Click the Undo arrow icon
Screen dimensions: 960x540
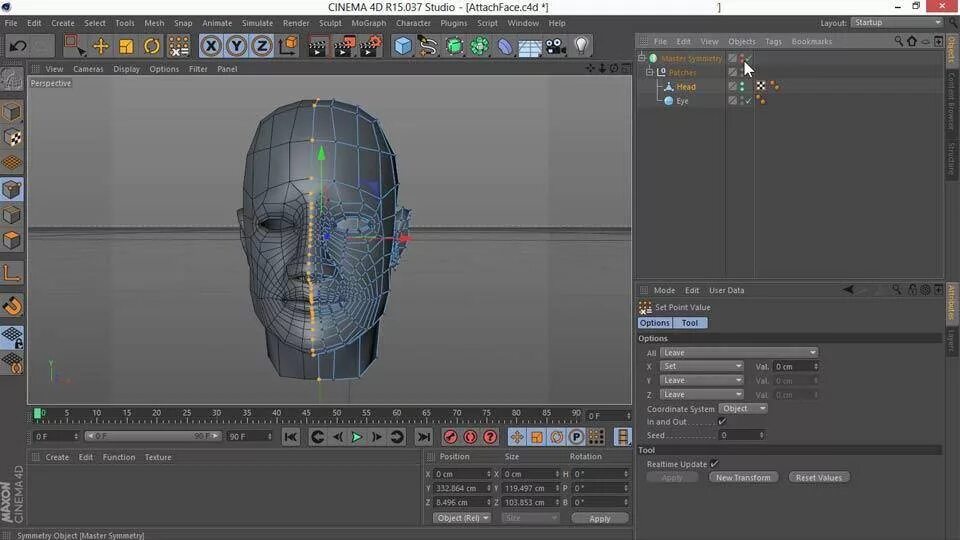click(x=18, y=46)
